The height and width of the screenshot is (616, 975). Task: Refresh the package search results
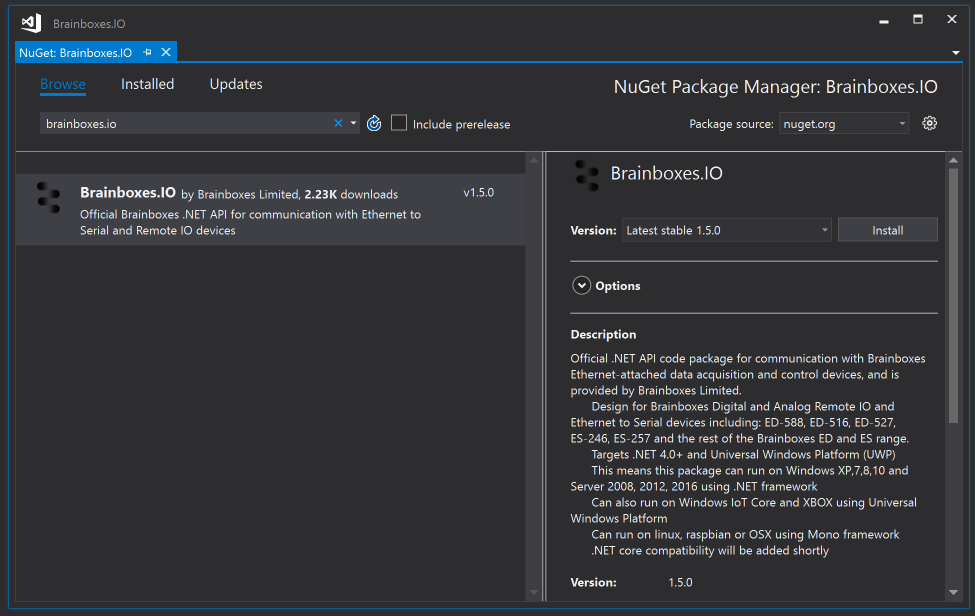tap(374, 123)
